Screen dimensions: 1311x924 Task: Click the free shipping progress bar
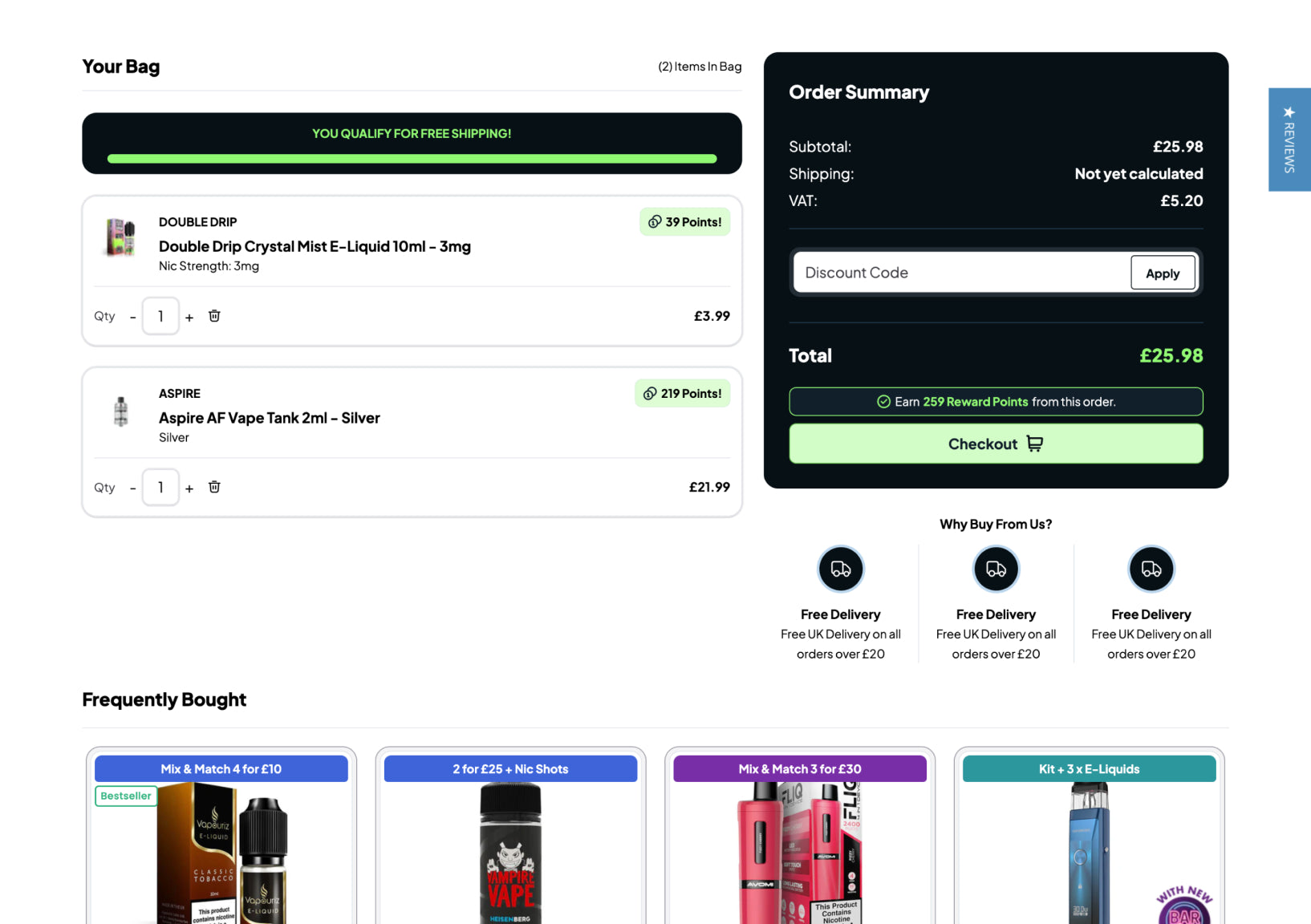[x=412, y=159]
